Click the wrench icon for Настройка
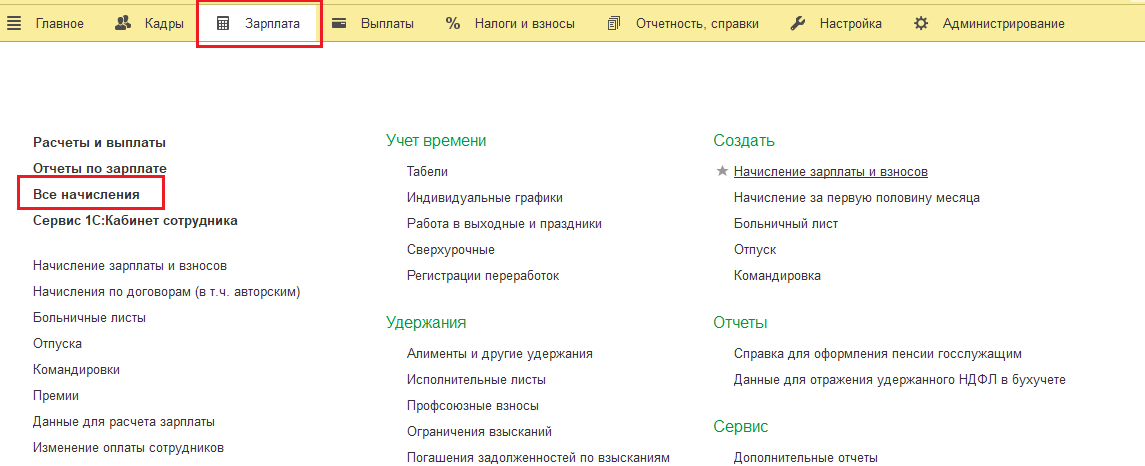The height and width of the screenshot is (466, 1145). 797,23
